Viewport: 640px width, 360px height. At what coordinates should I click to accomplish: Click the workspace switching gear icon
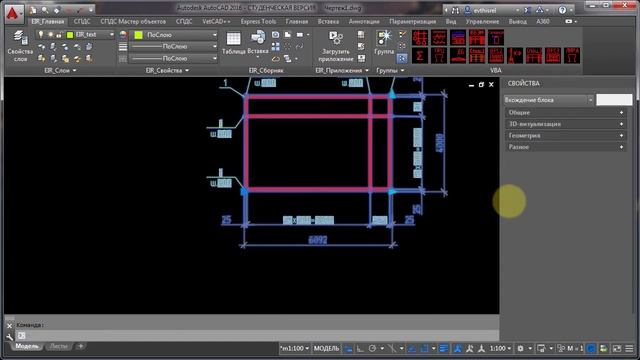pyautogui.click(x=520, y=349)
